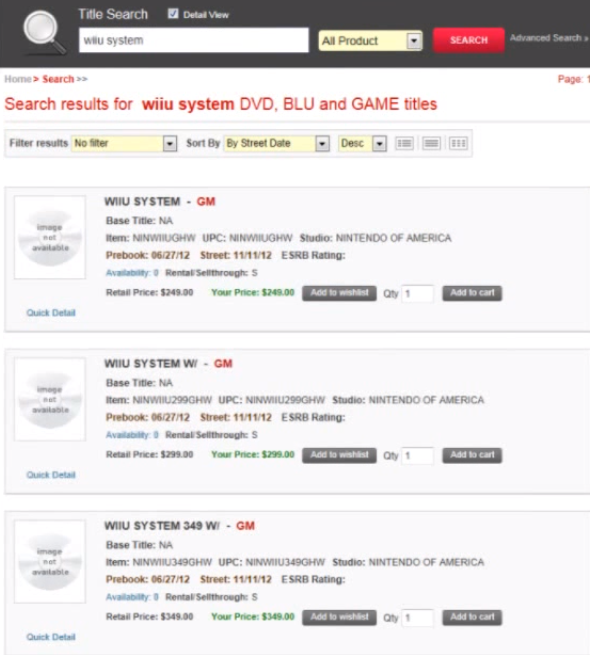Go to the Home breadcrumb link
The width and height of the screenshot is (590, 655).
[x=18, y=79]
